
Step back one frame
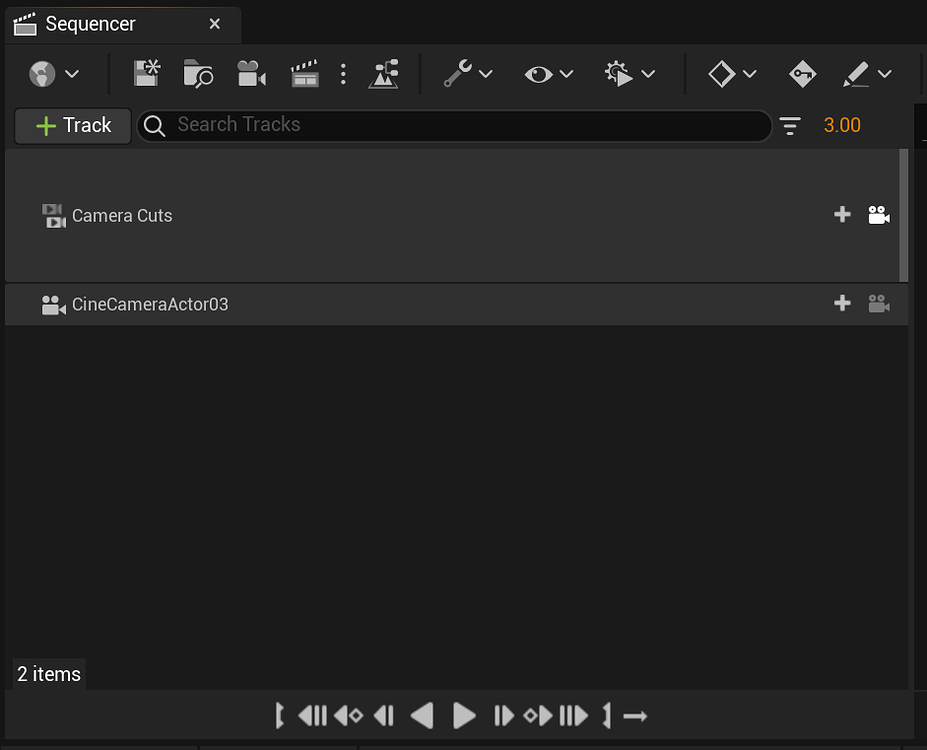(384, 716)
